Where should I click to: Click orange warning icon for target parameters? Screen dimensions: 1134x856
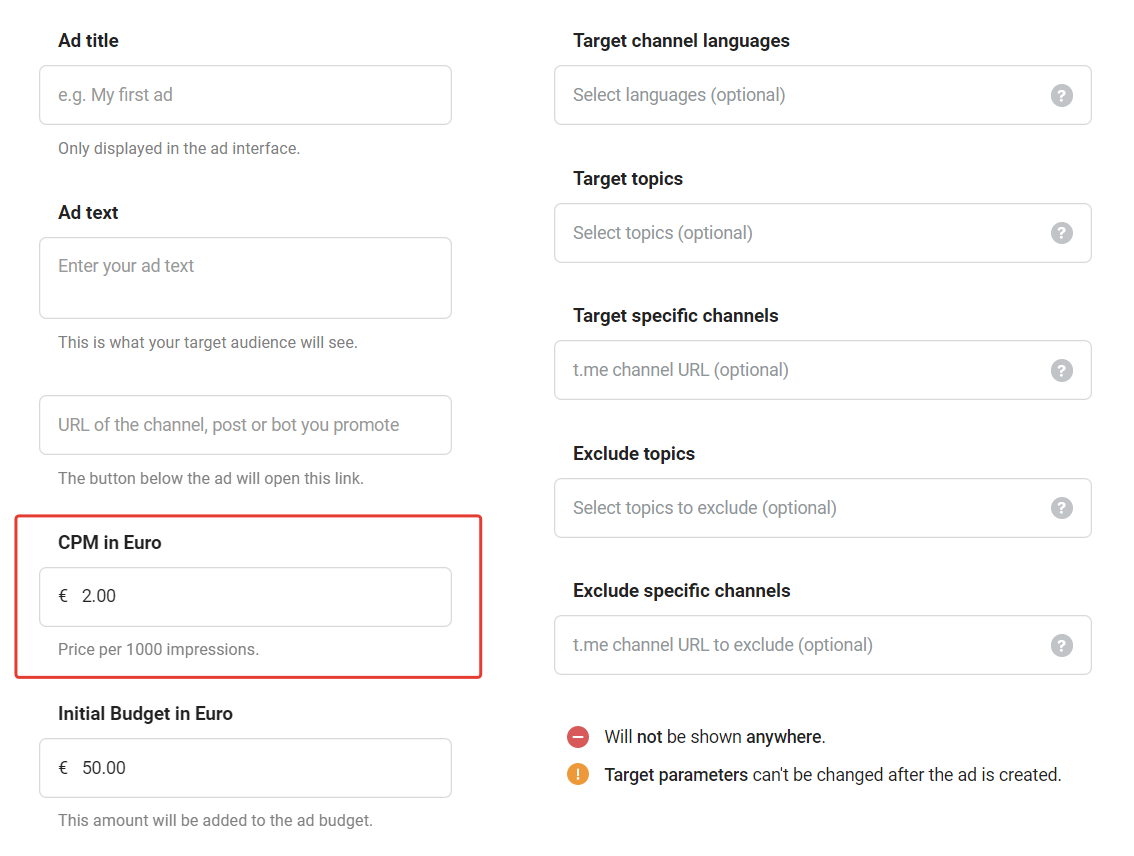click(x=578, y=774)
